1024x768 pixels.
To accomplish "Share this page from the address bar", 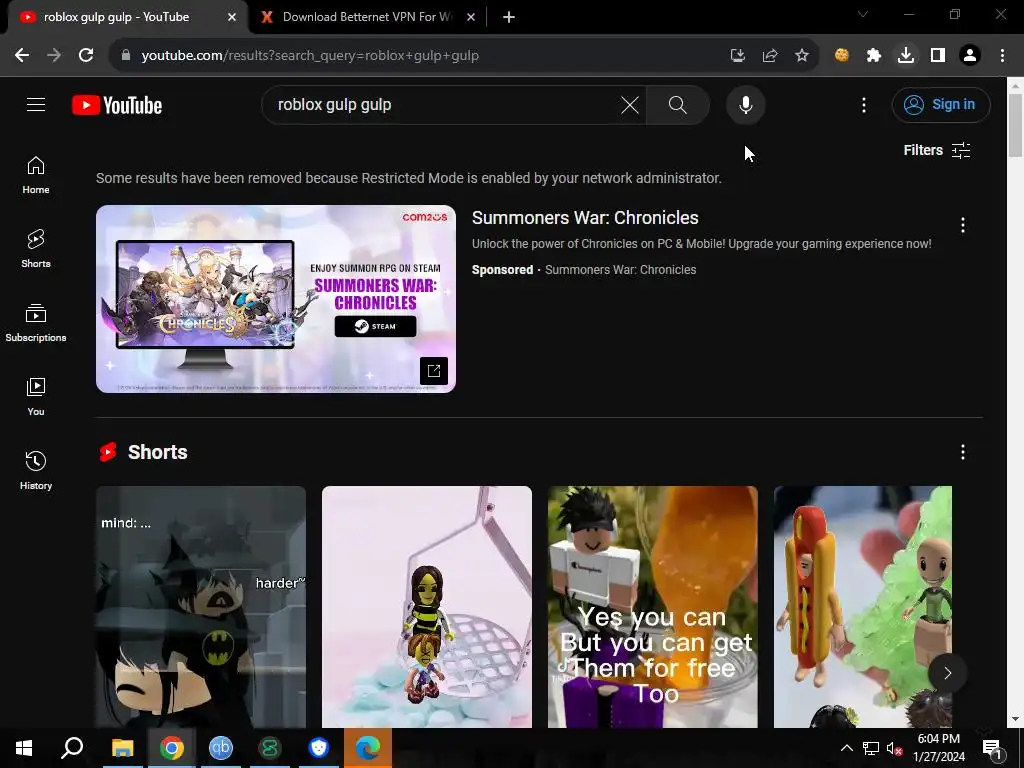I will pos(770,56).
